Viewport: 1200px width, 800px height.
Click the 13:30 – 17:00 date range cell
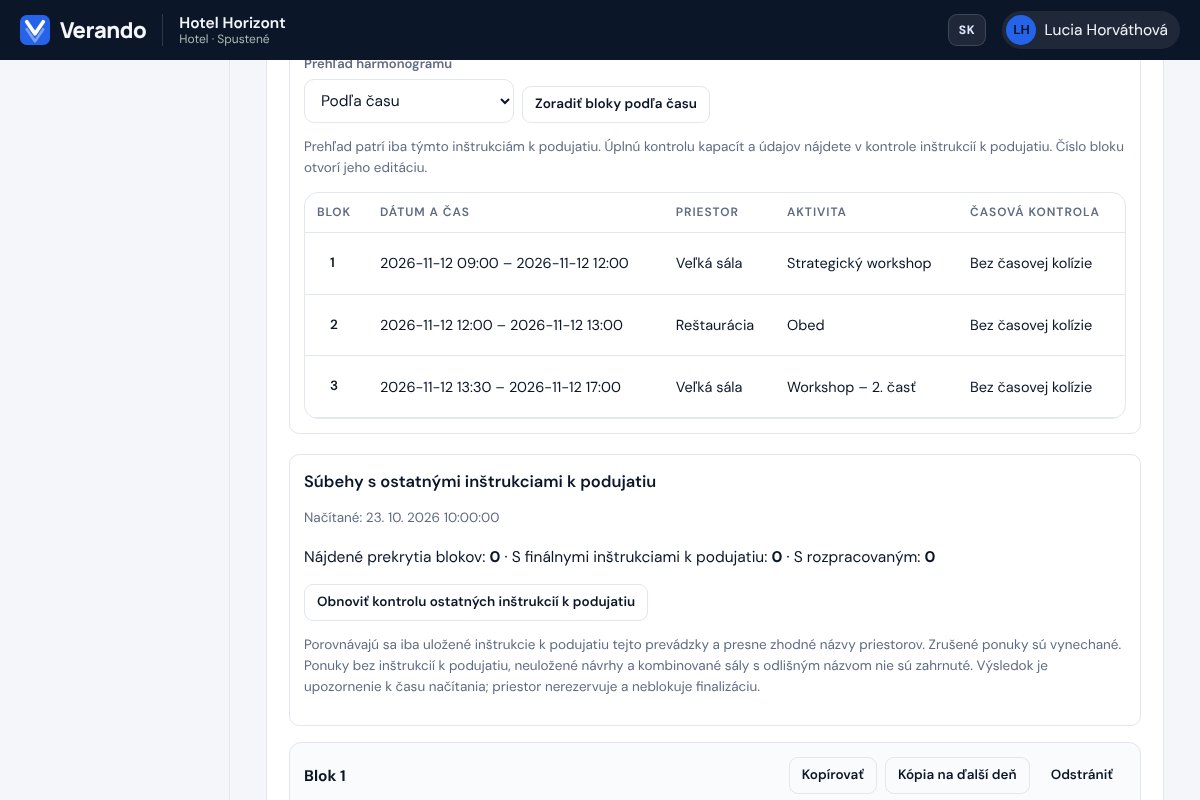(x=500, y=387)
